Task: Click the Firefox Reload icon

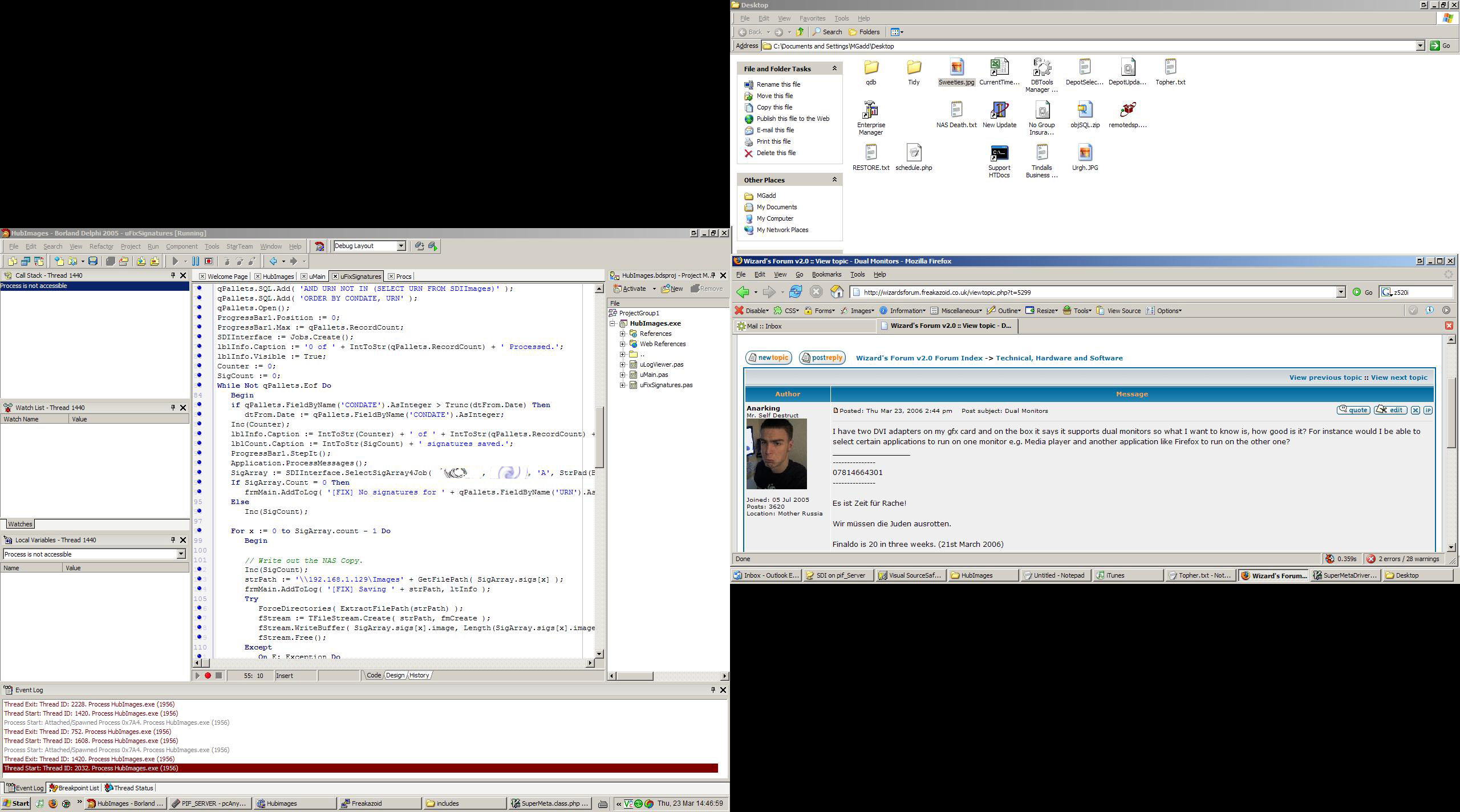Action: click(796, 292)
